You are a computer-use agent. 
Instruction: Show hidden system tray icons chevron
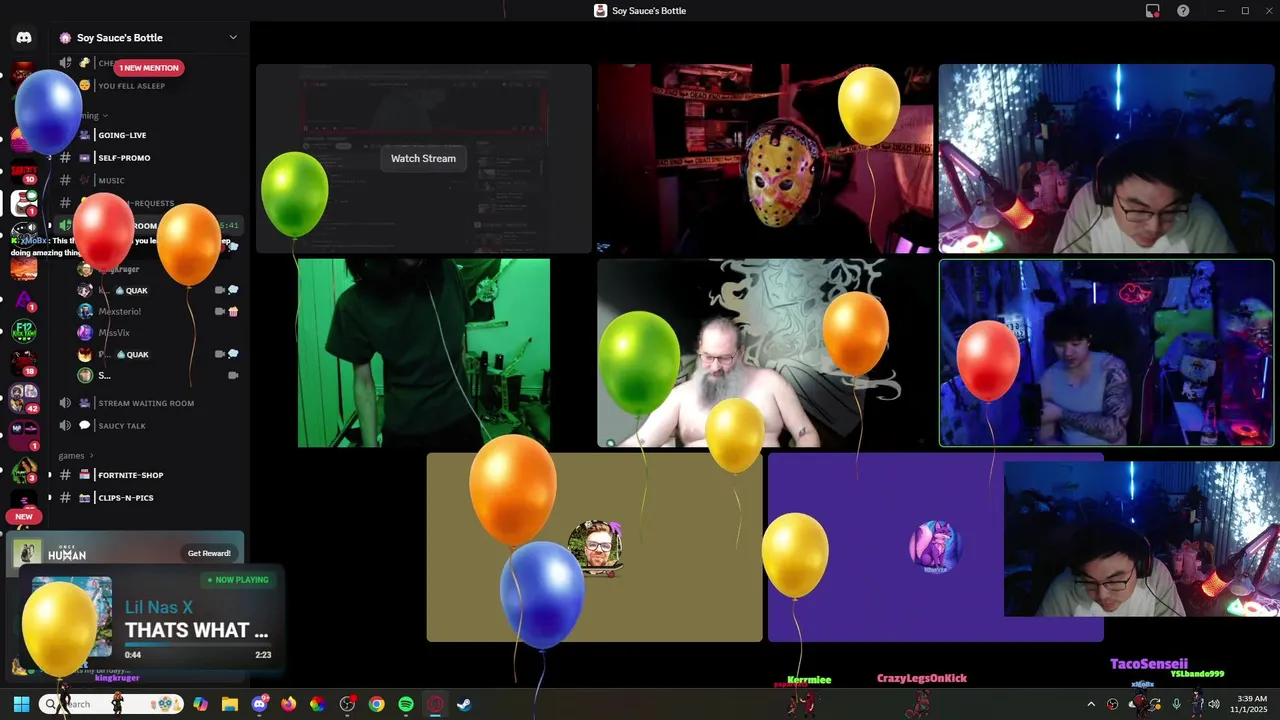pyautogui.click(x=1091, y=704)
